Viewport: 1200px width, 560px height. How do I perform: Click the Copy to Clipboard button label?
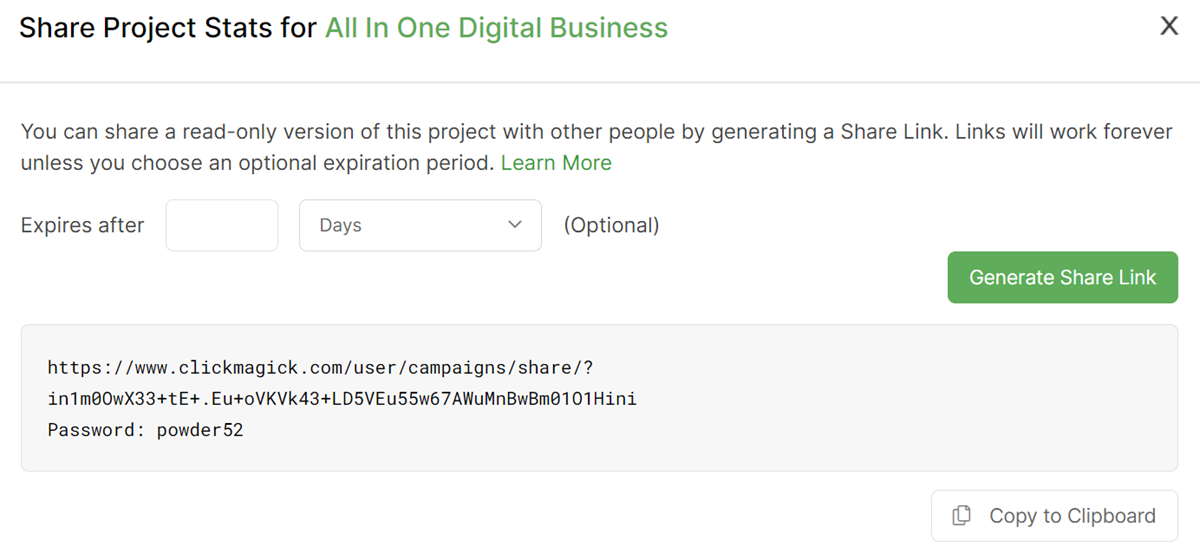[1072, 516]
